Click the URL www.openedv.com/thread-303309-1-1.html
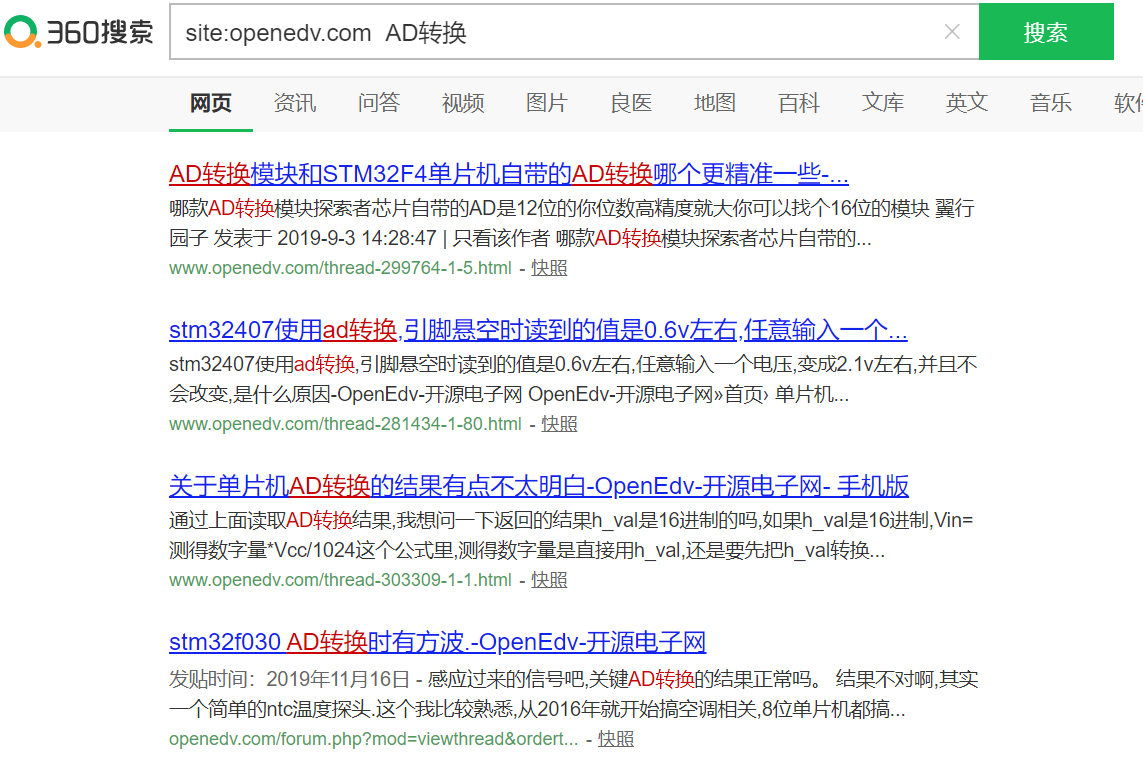Image resolution: width=1143 pixels, height=766 pixels. pyautogui.click(x=338, y=579)
